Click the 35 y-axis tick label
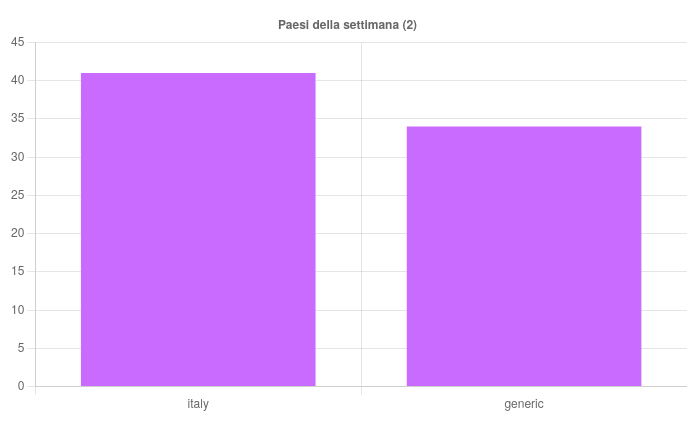The width and height of the screenshot is (693, 421). 18,118
